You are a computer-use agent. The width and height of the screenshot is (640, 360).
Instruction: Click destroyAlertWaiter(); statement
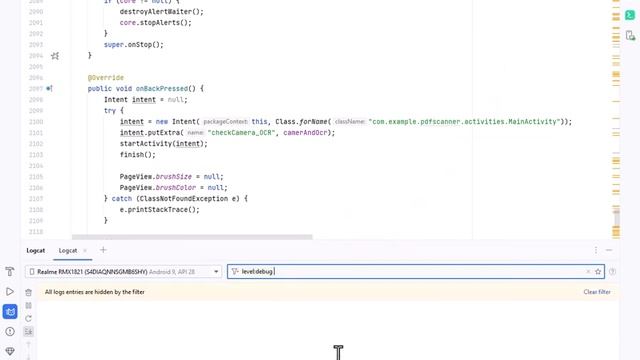162,11
